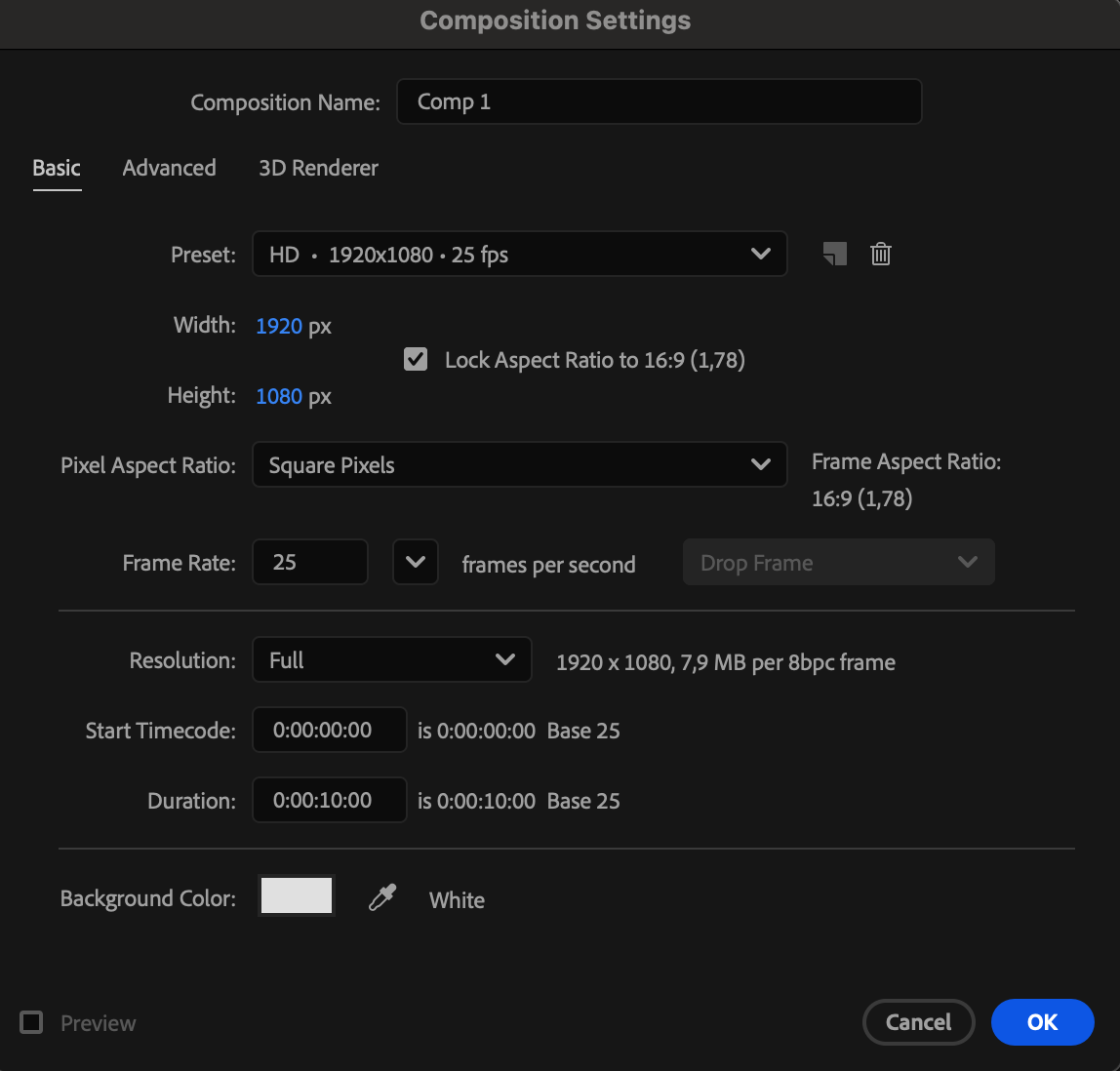Open the Preset dropdown
This screenshot has width=1120, height=1071.
click(x=519, y=255)
